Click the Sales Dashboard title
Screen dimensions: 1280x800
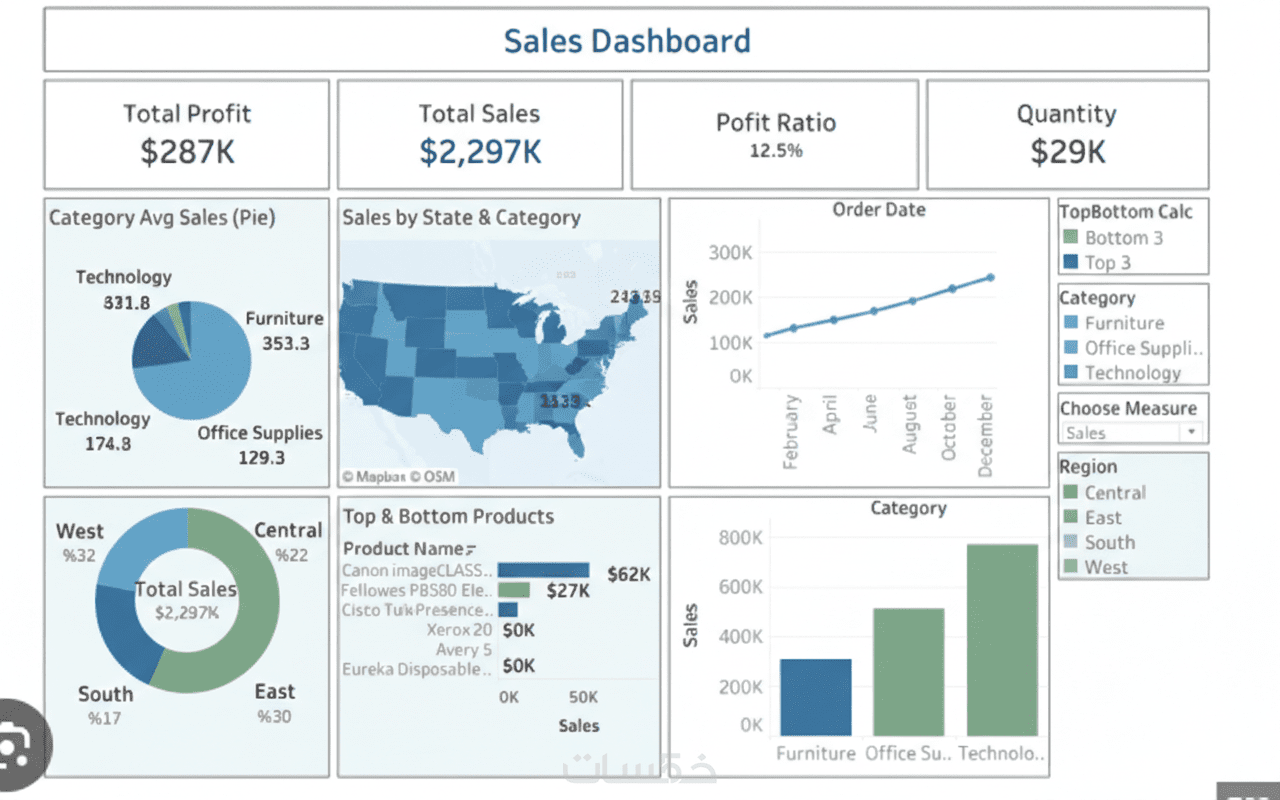point(627,41)
